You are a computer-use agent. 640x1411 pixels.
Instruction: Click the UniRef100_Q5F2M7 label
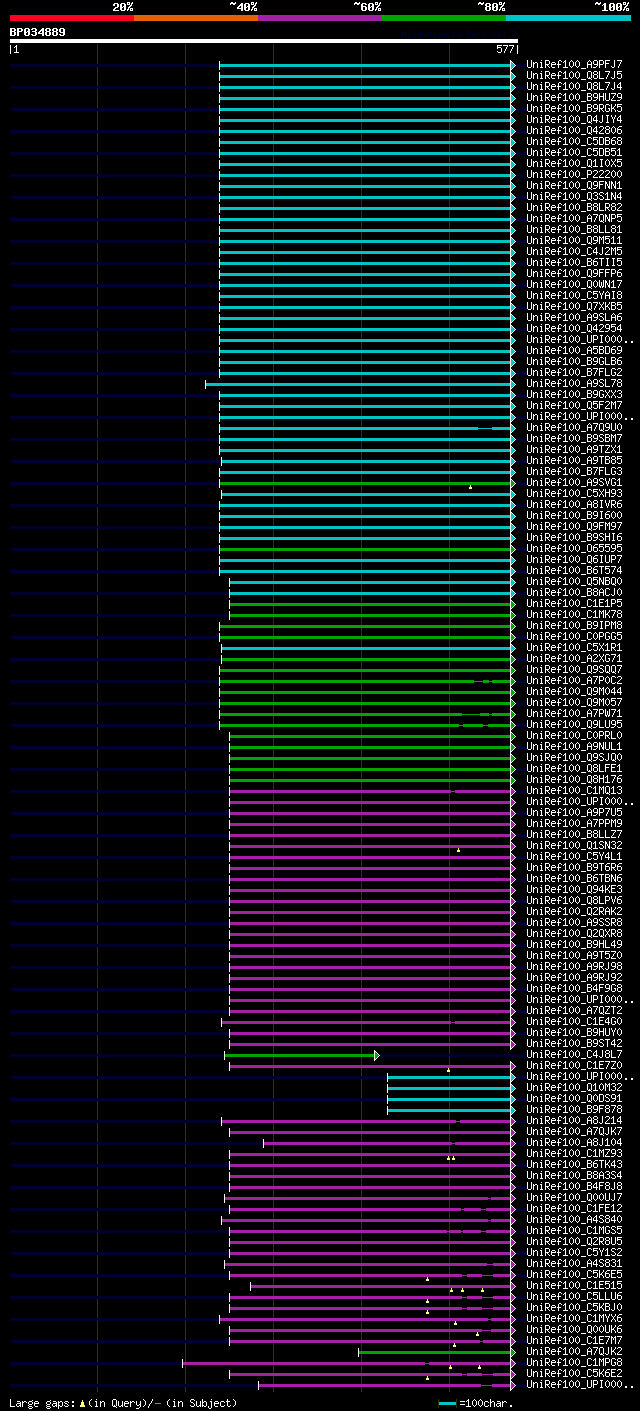coord(574,405)
